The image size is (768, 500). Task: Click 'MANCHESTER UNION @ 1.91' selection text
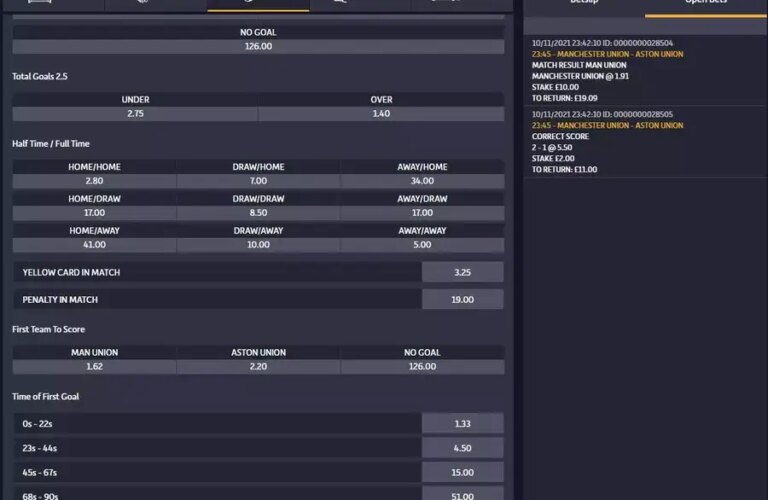(x=580, y=76)
